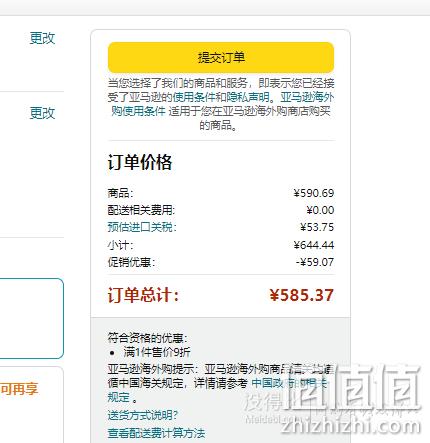Screen dimensions: 430x443
Task: Open the 使用条件 link in the disclaimer
Action: point(194,97)
